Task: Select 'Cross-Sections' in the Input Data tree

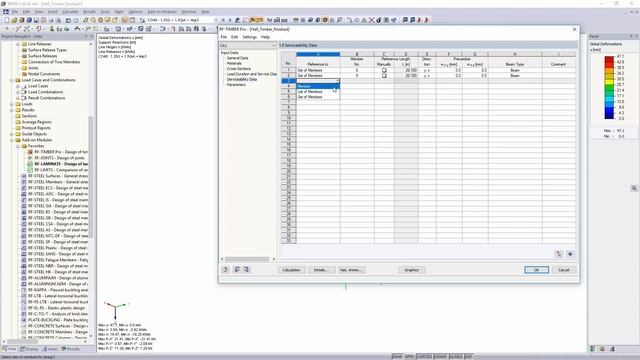Action: coord(239,69)
